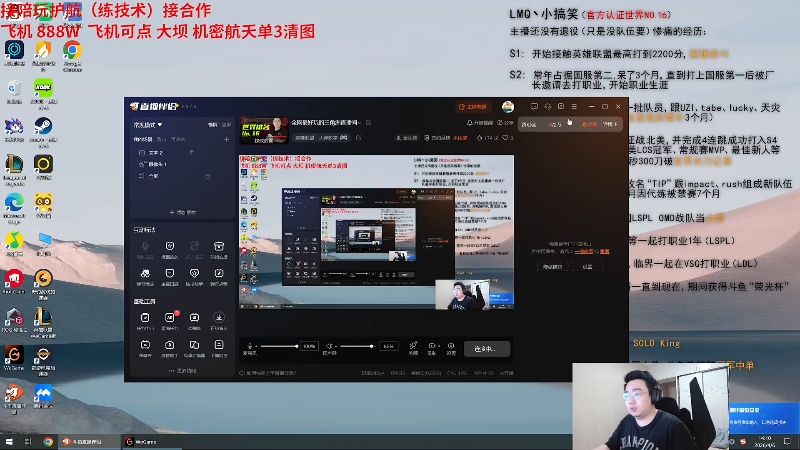Edit the stream title with pencil icon

tap(368, 123)
